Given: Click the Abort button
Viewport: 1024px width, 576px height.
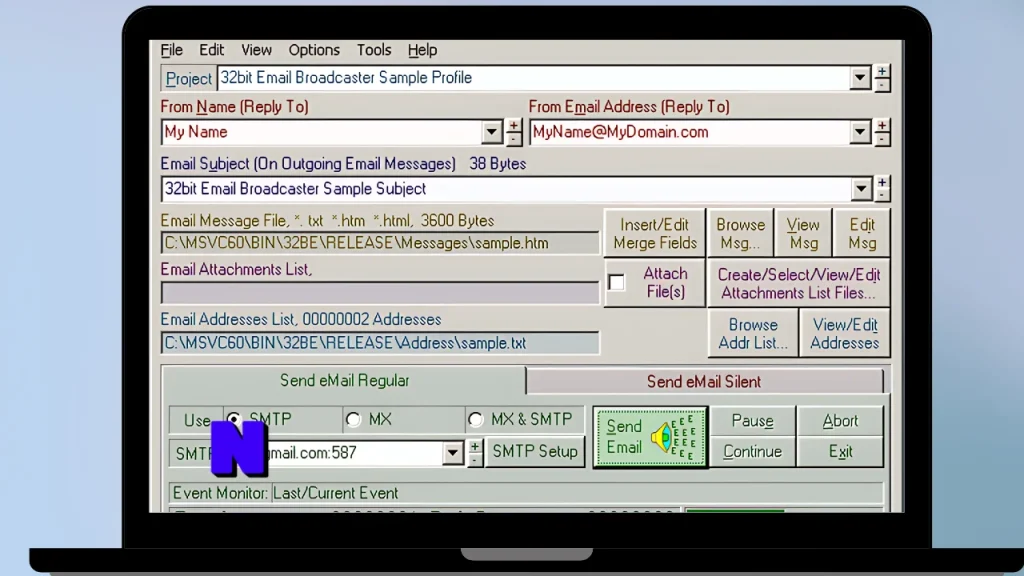Looking at the screenshot, I should [840, 421].
